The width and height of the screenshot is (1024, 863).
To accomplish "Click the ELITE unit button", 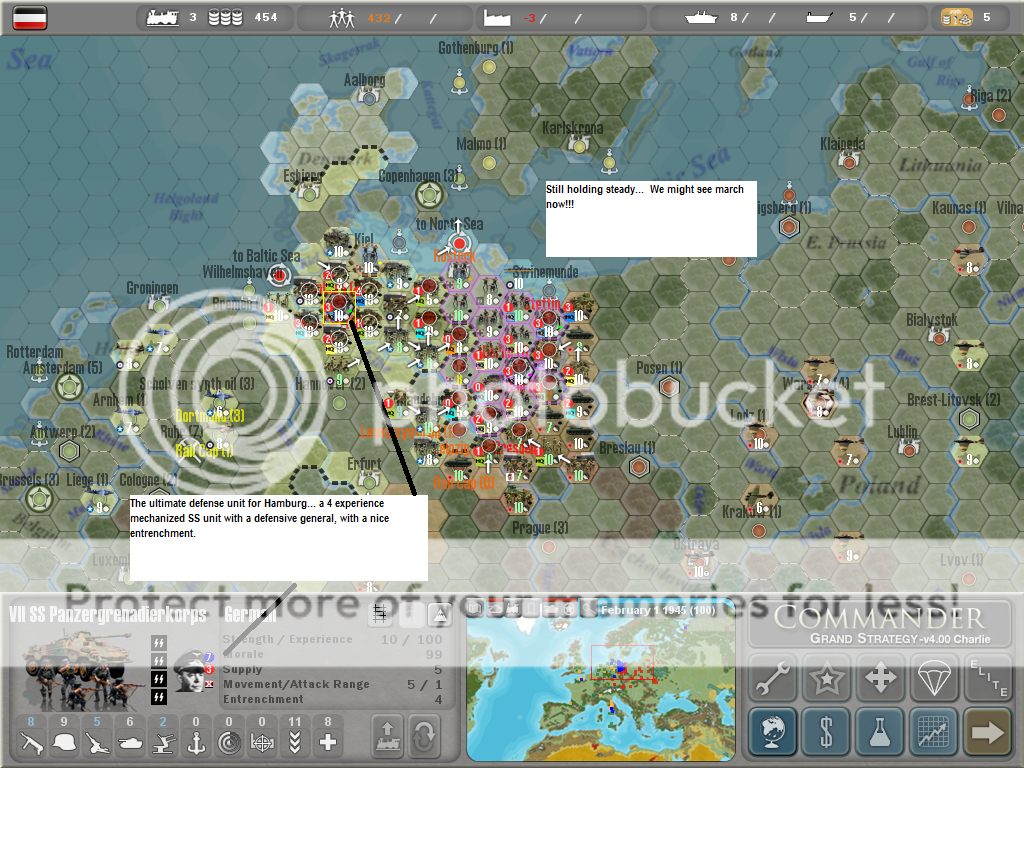I will (988, 677).
